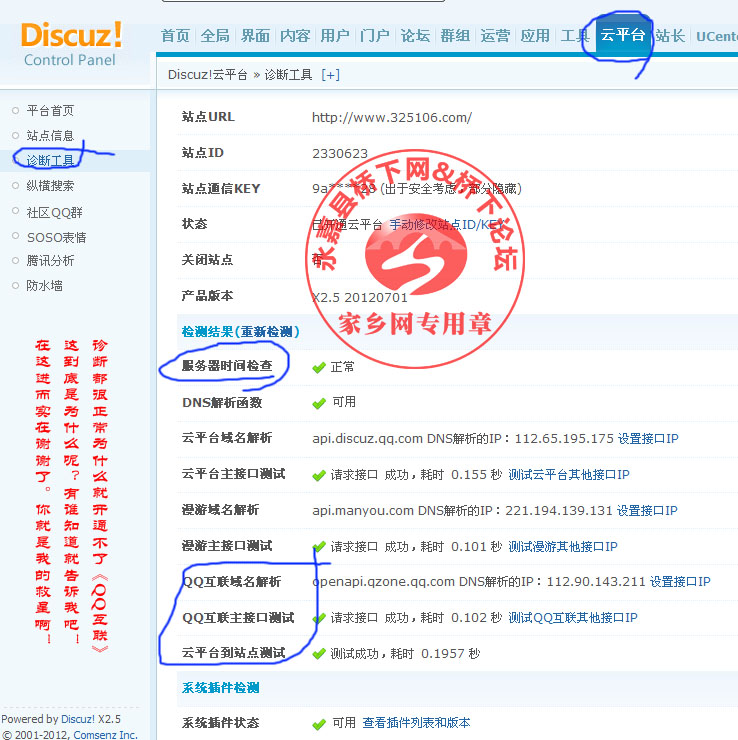The height and width of the screenshot is (740, 738).
Task: Open the 防水墙 sidebar item
Action: pos(44,286)
